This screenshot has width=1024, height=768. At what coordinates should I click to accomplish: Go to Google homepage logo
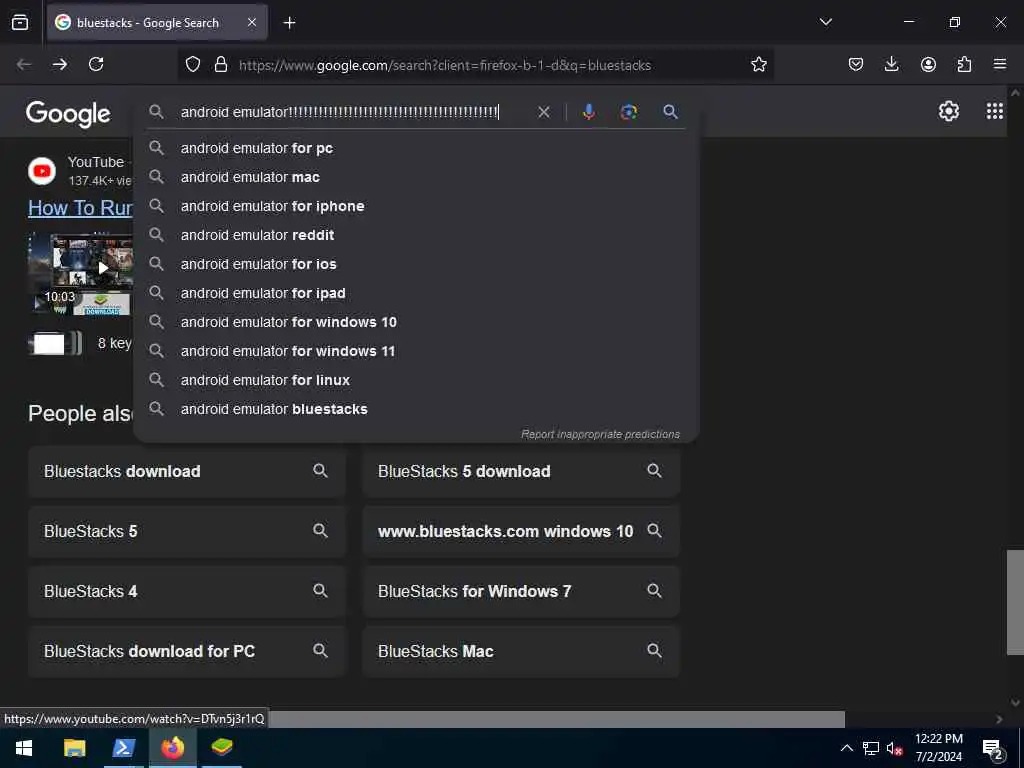[68, 114]
